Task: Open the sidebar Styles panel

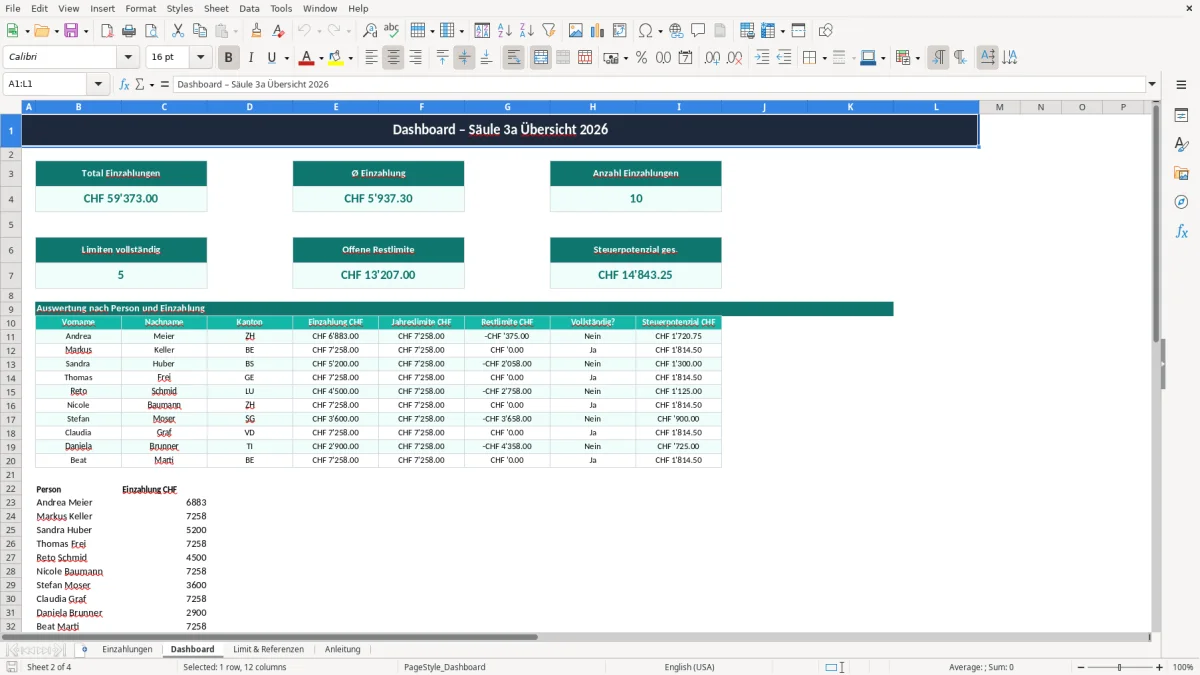Action: [1181, 144]
